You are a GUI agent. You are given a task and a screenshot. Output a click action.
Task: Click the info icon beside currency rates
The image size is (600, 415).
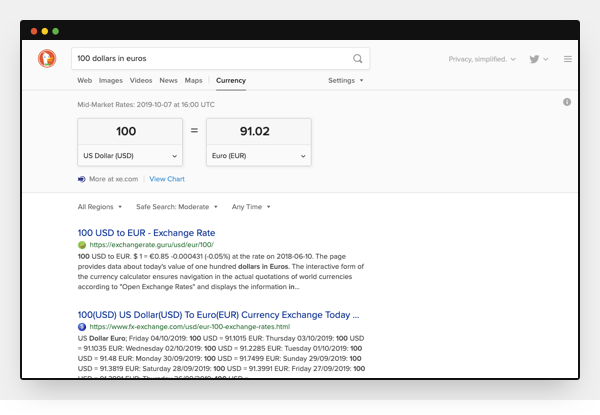(x=567, y=102)
